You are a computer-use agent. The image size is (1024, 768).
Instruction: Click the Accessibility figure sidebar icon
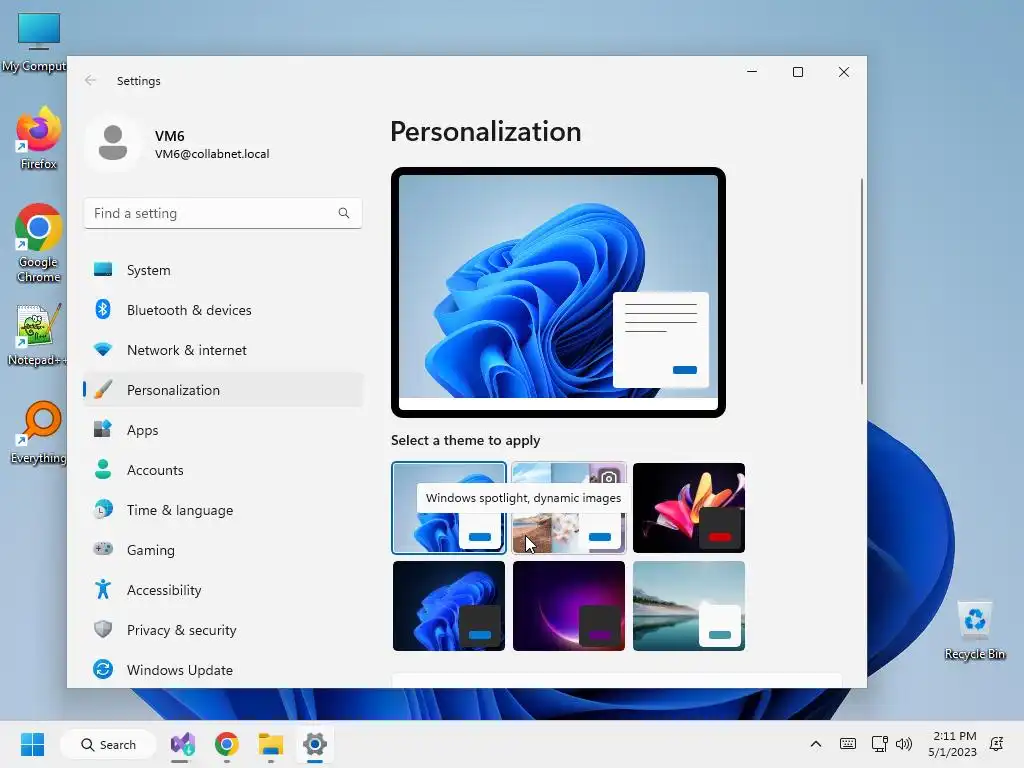click(x=103, y=589)
